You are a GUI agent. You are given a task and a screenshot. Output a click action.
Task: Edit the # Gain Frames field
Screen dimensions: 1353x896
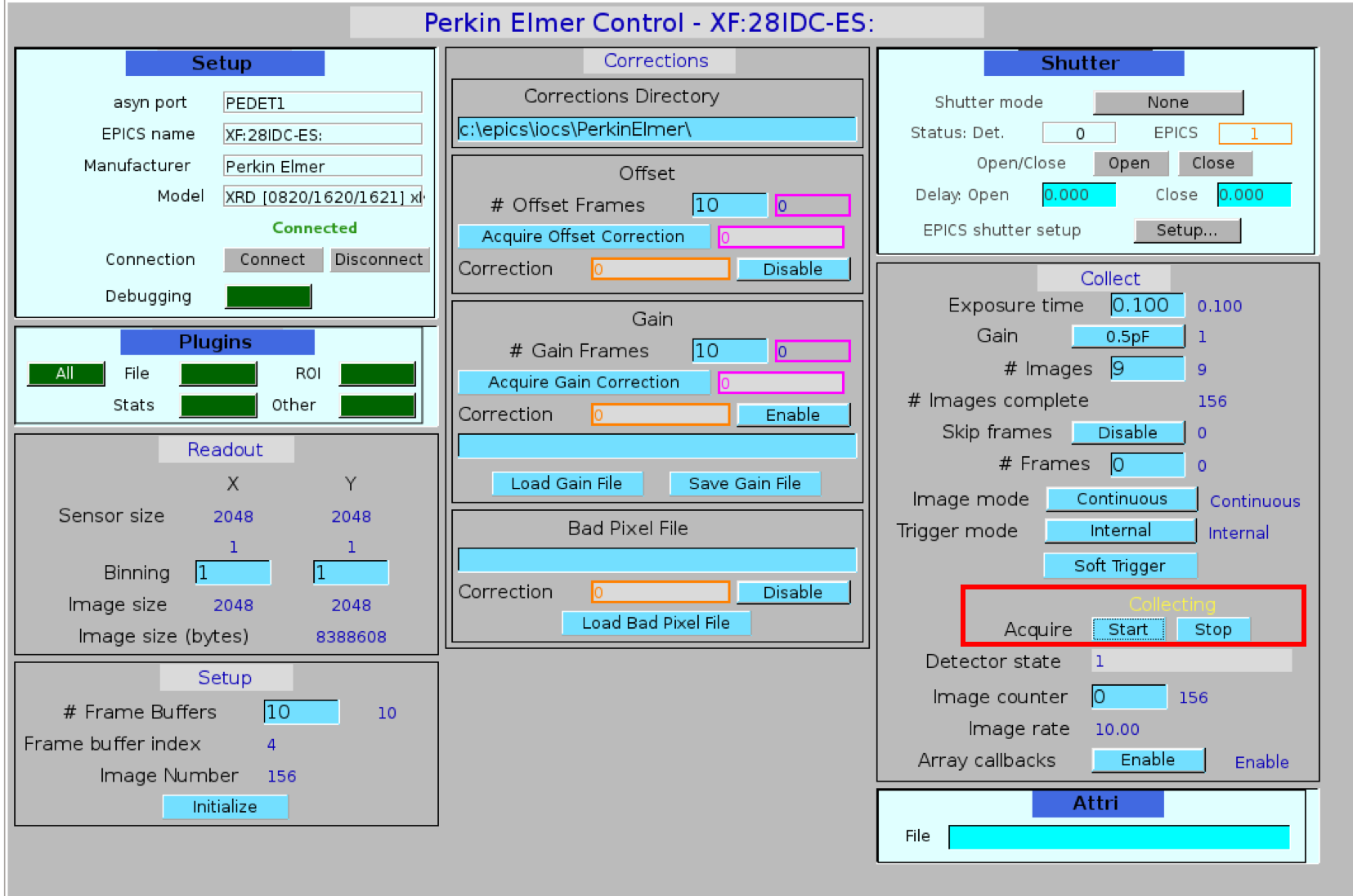point(729,351)
